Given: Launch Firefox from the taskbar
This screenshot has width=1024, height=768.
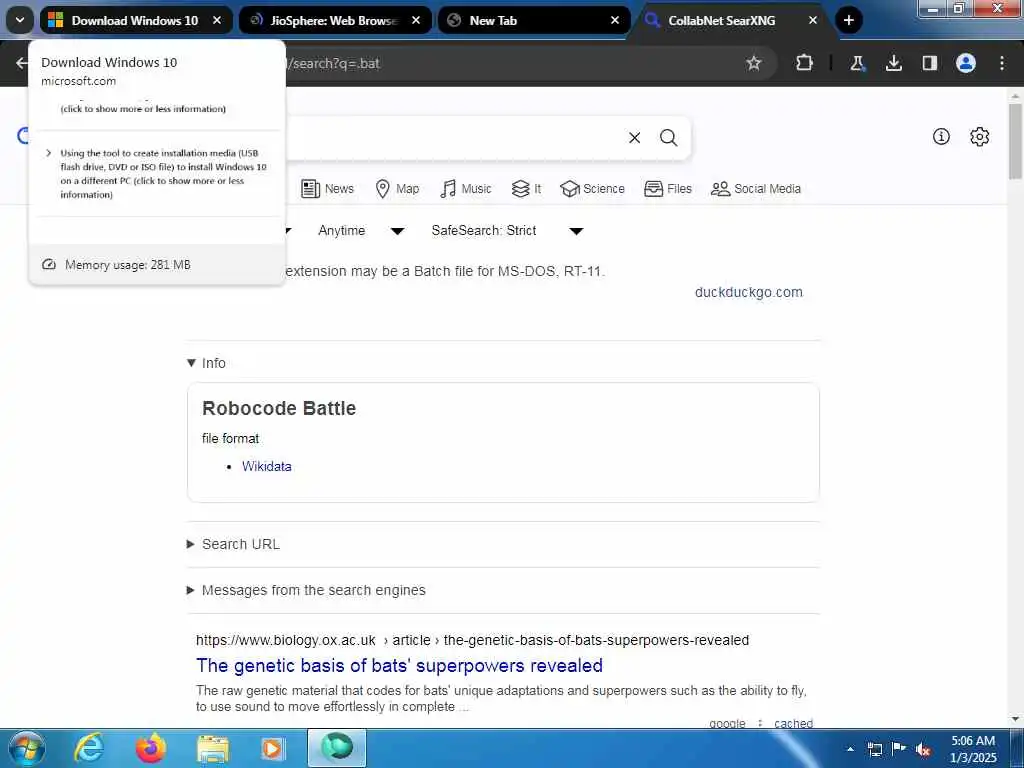Looking at the screenshot, I should pos(151,748).
